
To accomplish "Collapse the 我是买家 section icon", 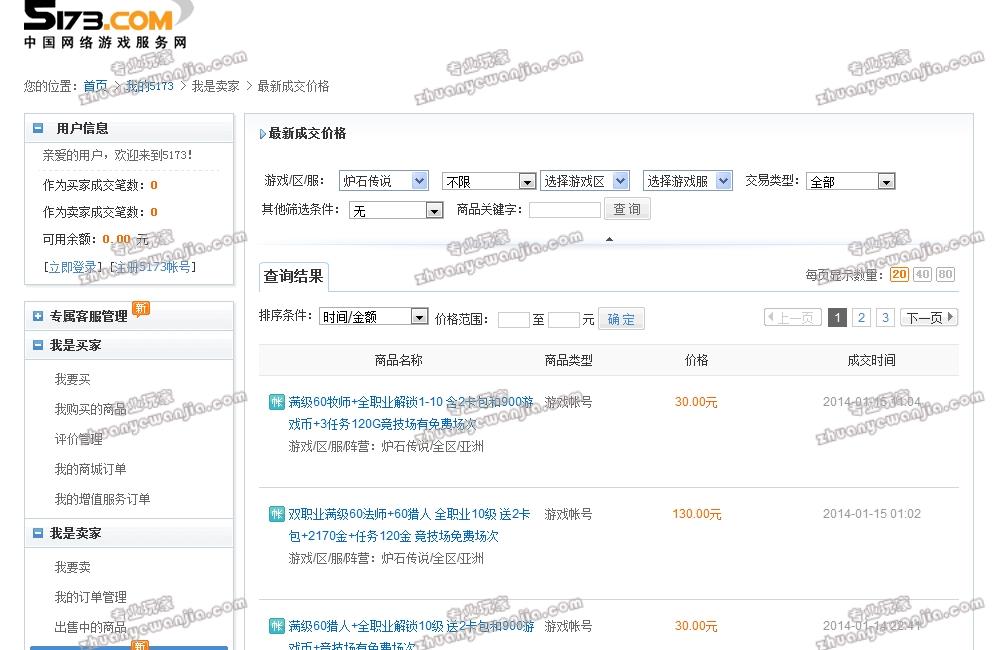I will click(x=38, y=345).
